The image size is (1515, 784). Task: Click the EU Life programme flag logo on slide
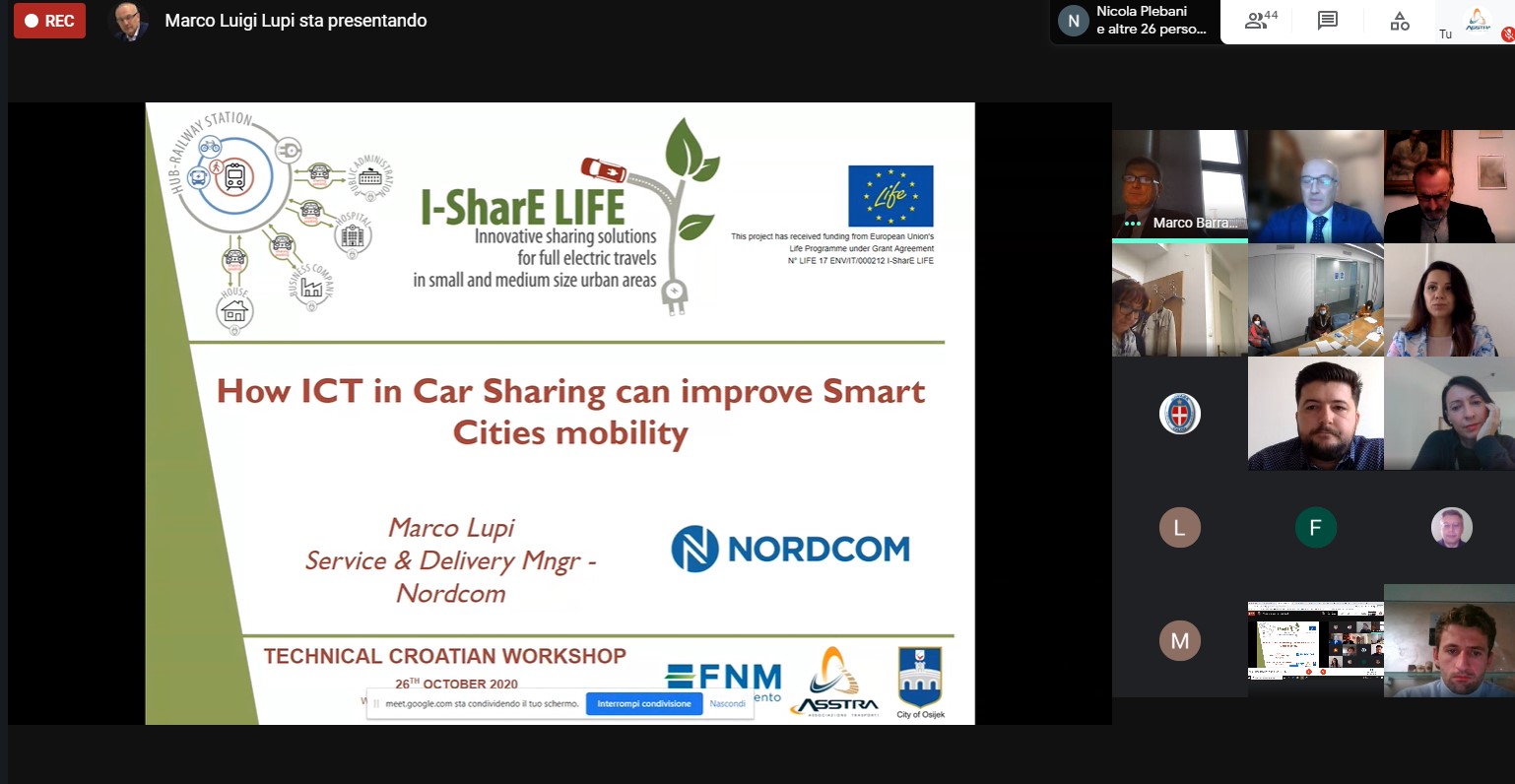890,196
